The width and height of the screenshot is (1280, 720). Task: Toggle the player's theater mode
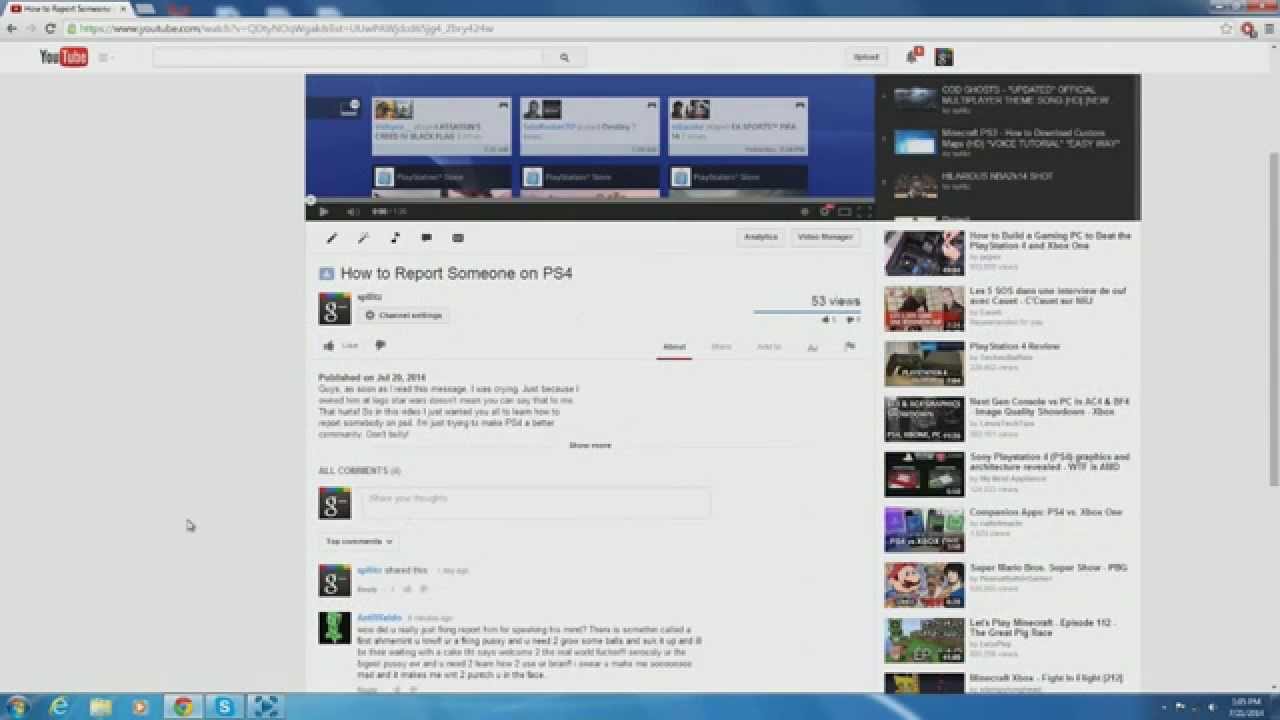click(x=845, y=212)
